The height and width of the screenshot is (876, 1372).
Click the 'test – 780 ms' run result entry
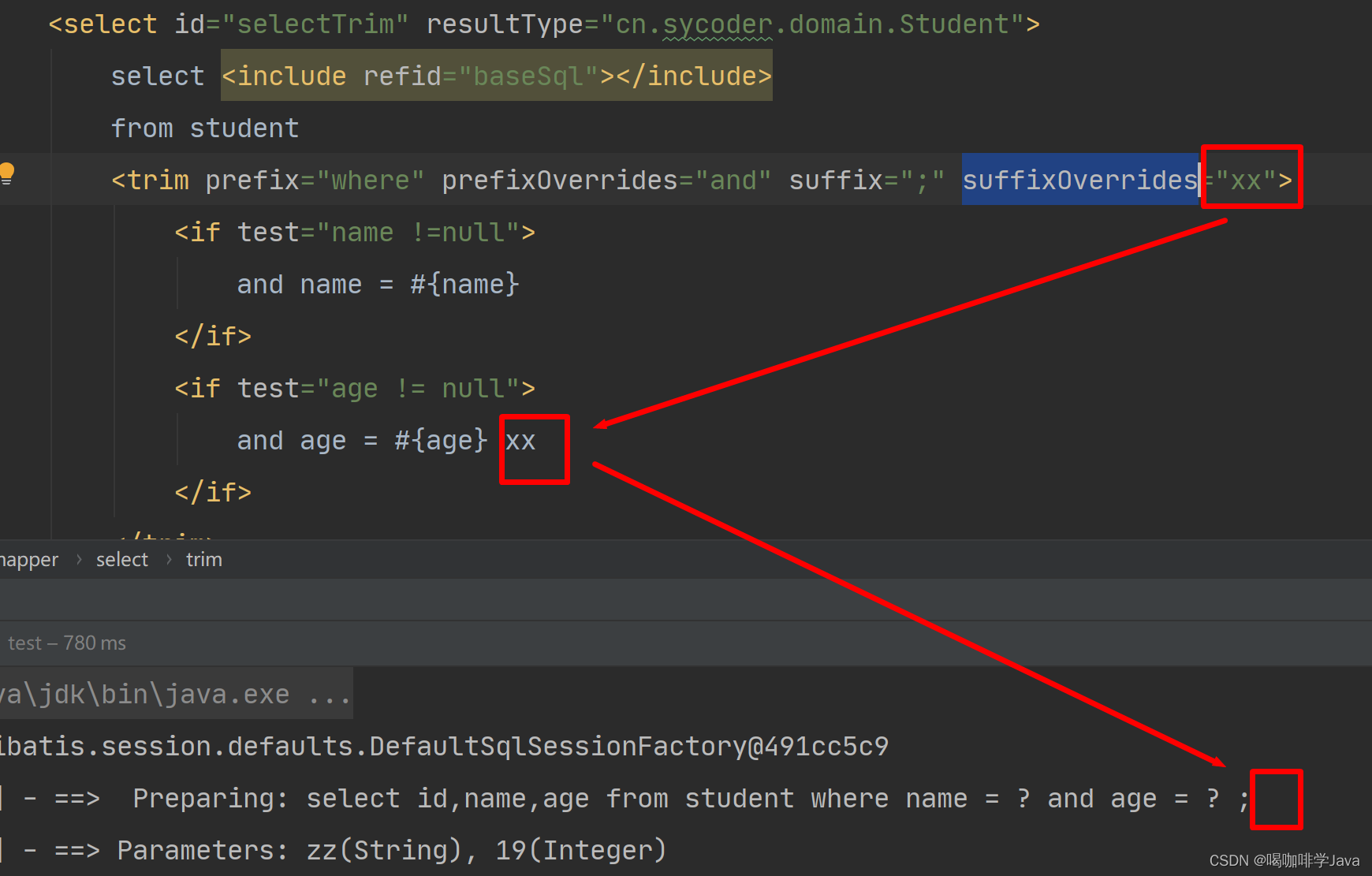67,643
